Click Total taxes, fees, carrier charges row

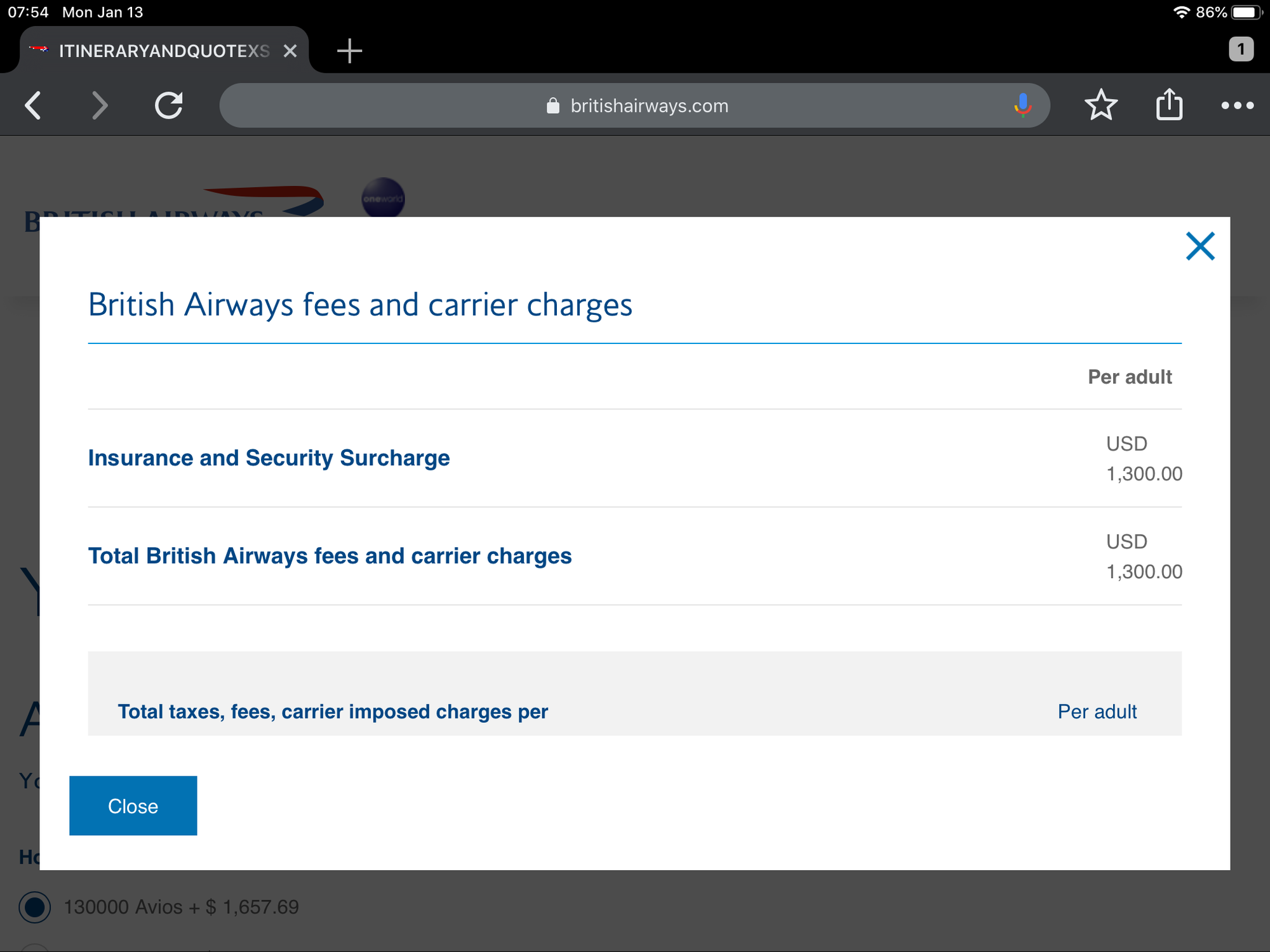(x=333, y=711)
